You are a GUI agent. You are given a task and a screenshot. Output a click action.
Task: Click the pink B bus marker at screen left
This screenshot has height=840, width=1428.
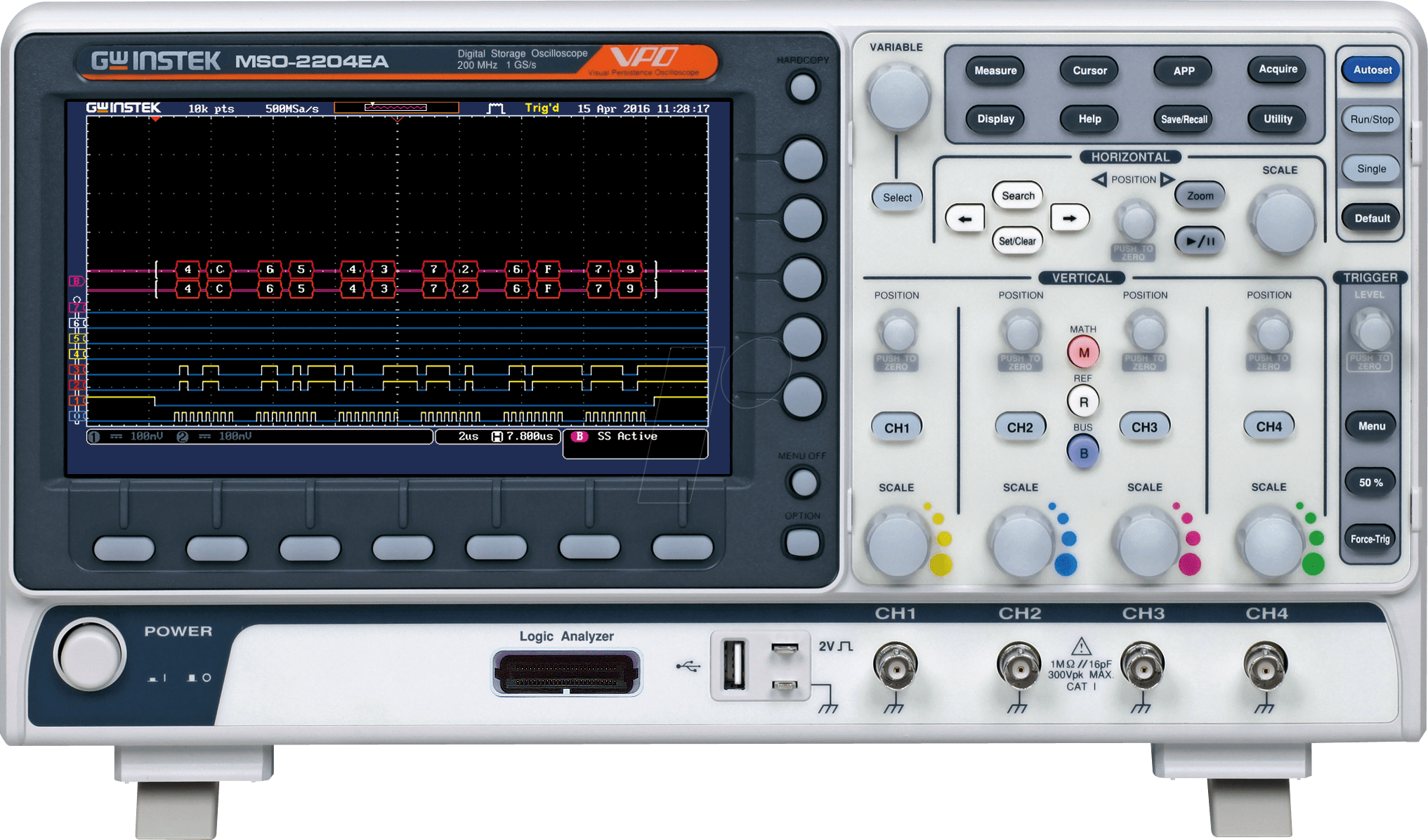75,281
